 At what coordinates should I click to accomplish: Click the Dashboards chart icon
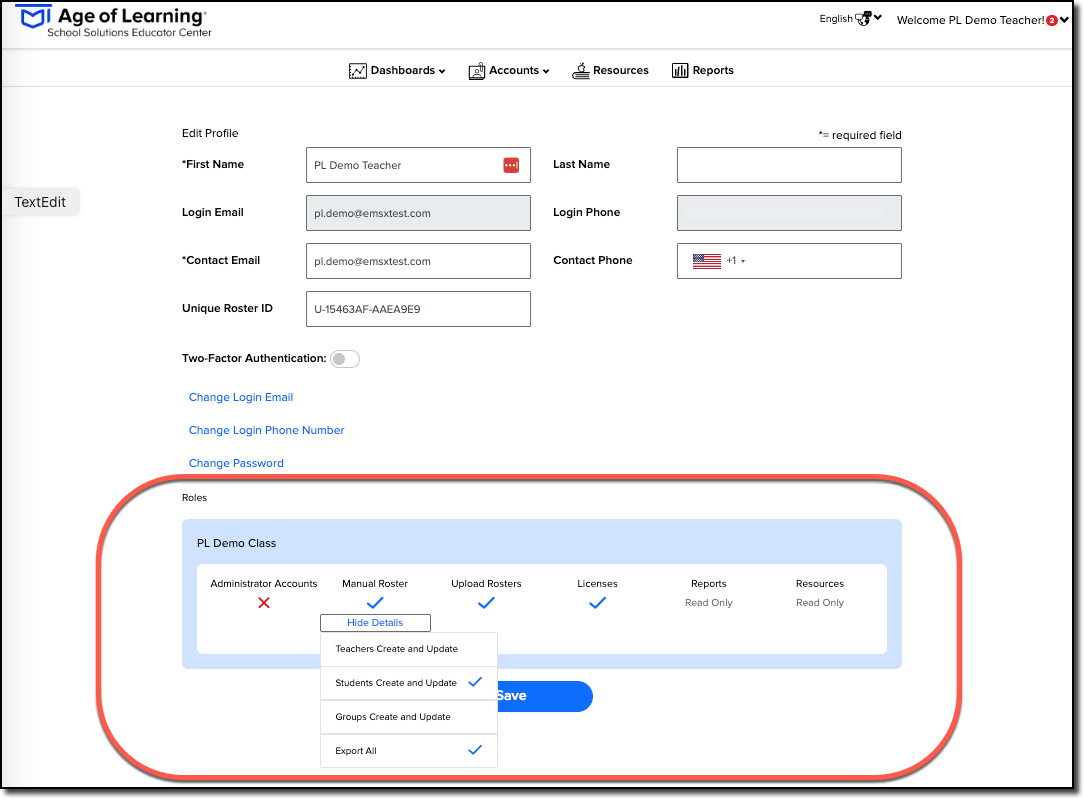coord(357,70)
